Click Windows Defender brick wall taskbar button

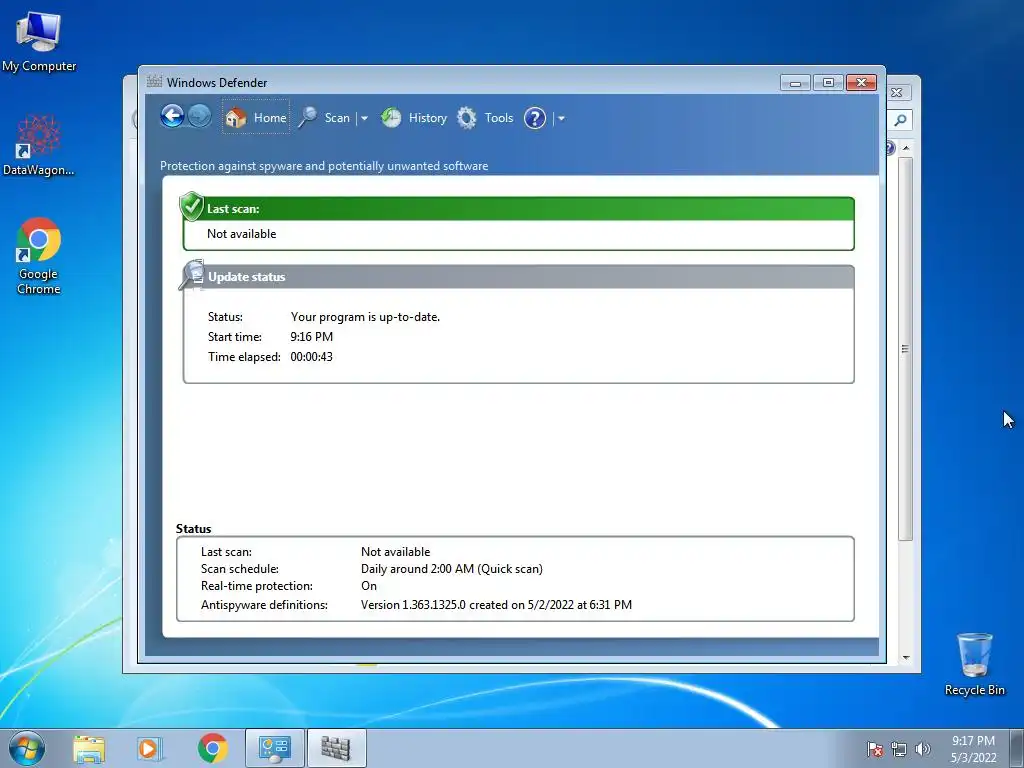click(336, 748)
